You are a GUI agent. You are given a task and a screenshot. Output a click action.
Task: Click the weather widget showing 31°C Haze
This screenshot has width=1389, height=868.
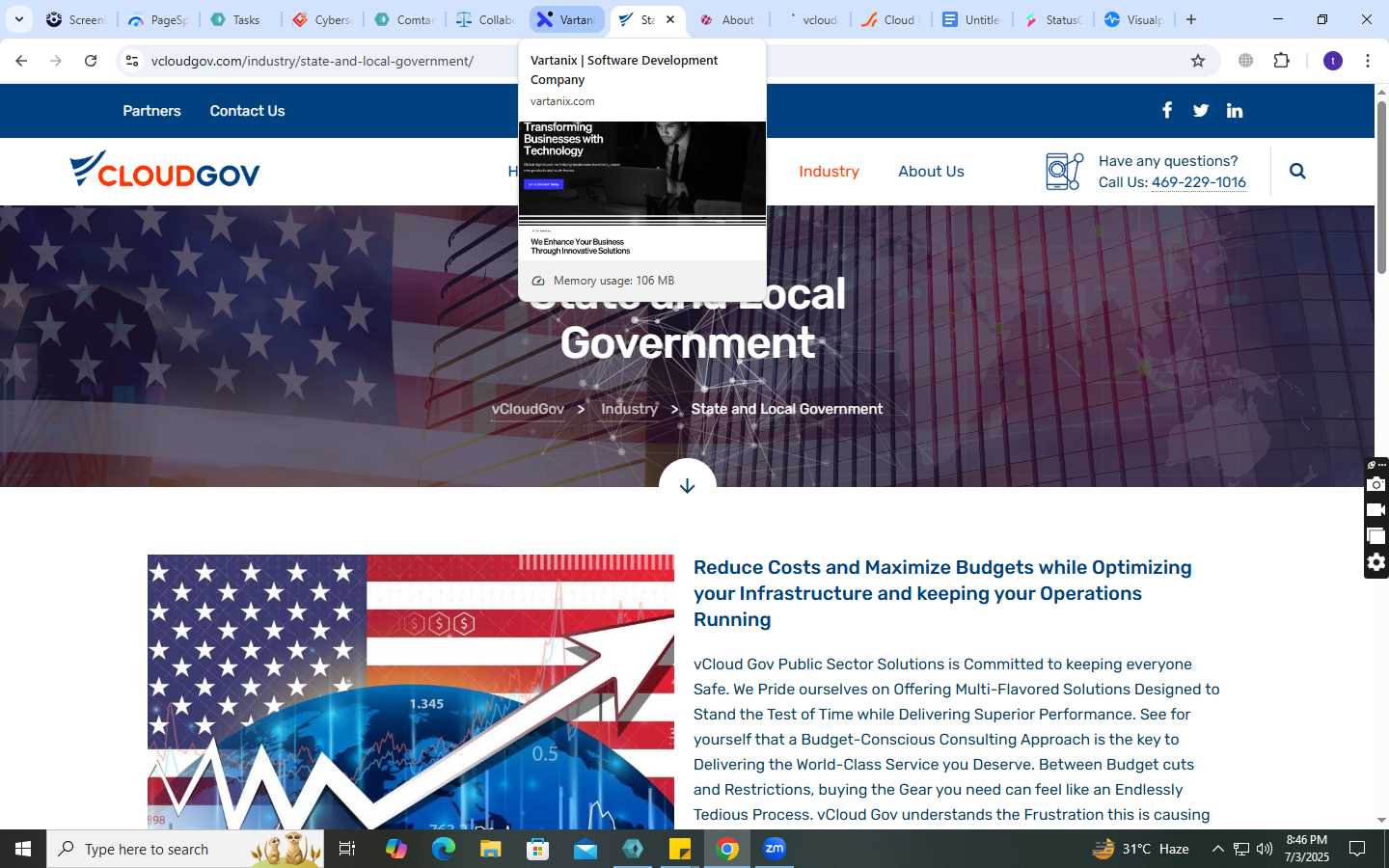(x=1140, y=849)
